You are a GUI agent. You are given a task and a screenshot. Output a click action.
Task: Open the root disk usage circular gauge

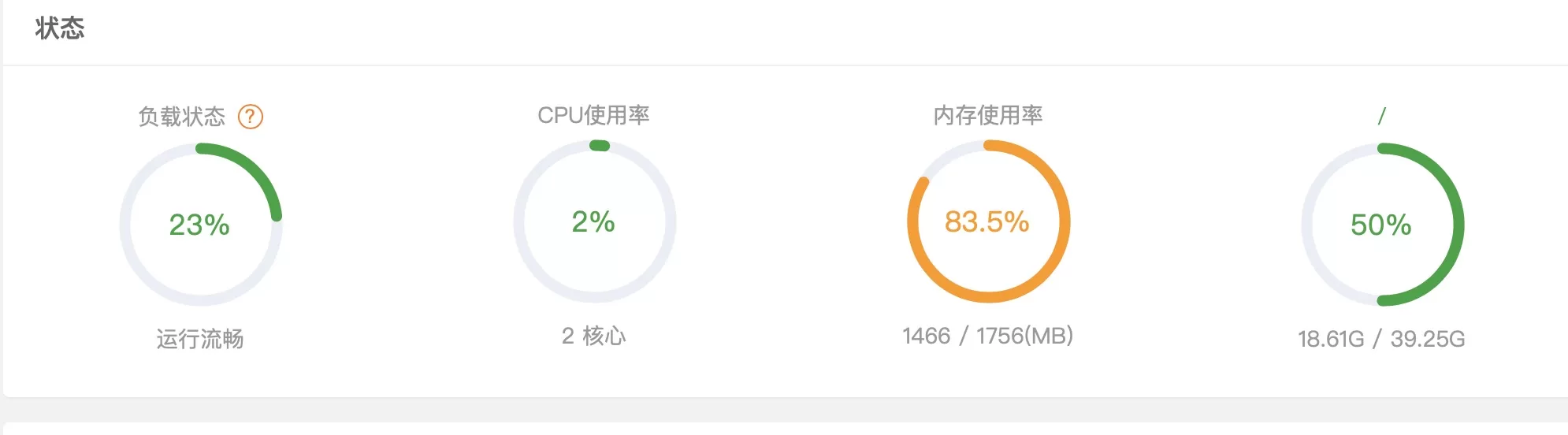(1383, 225)
